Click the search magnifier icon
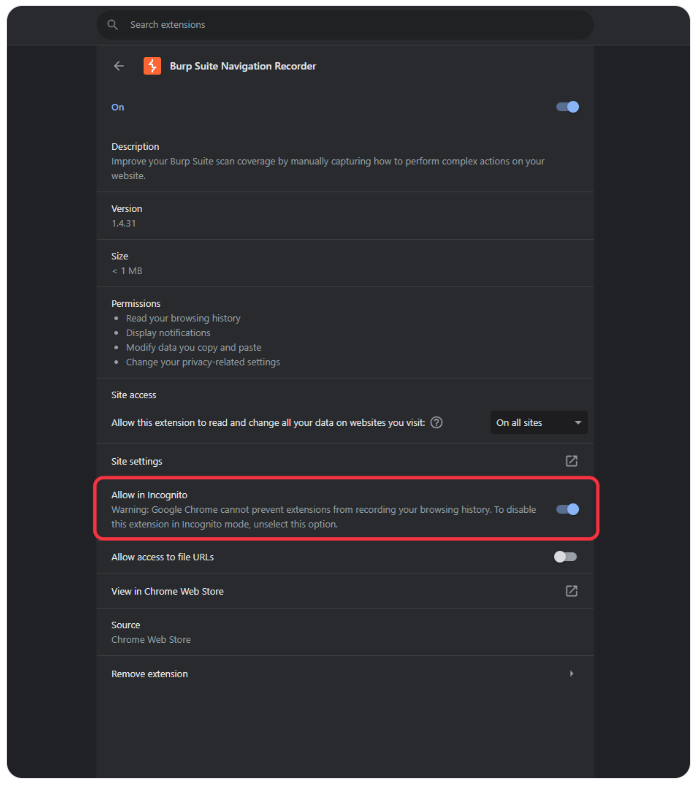The height and width of the screenshot is (788, 700). pos(113,25)
